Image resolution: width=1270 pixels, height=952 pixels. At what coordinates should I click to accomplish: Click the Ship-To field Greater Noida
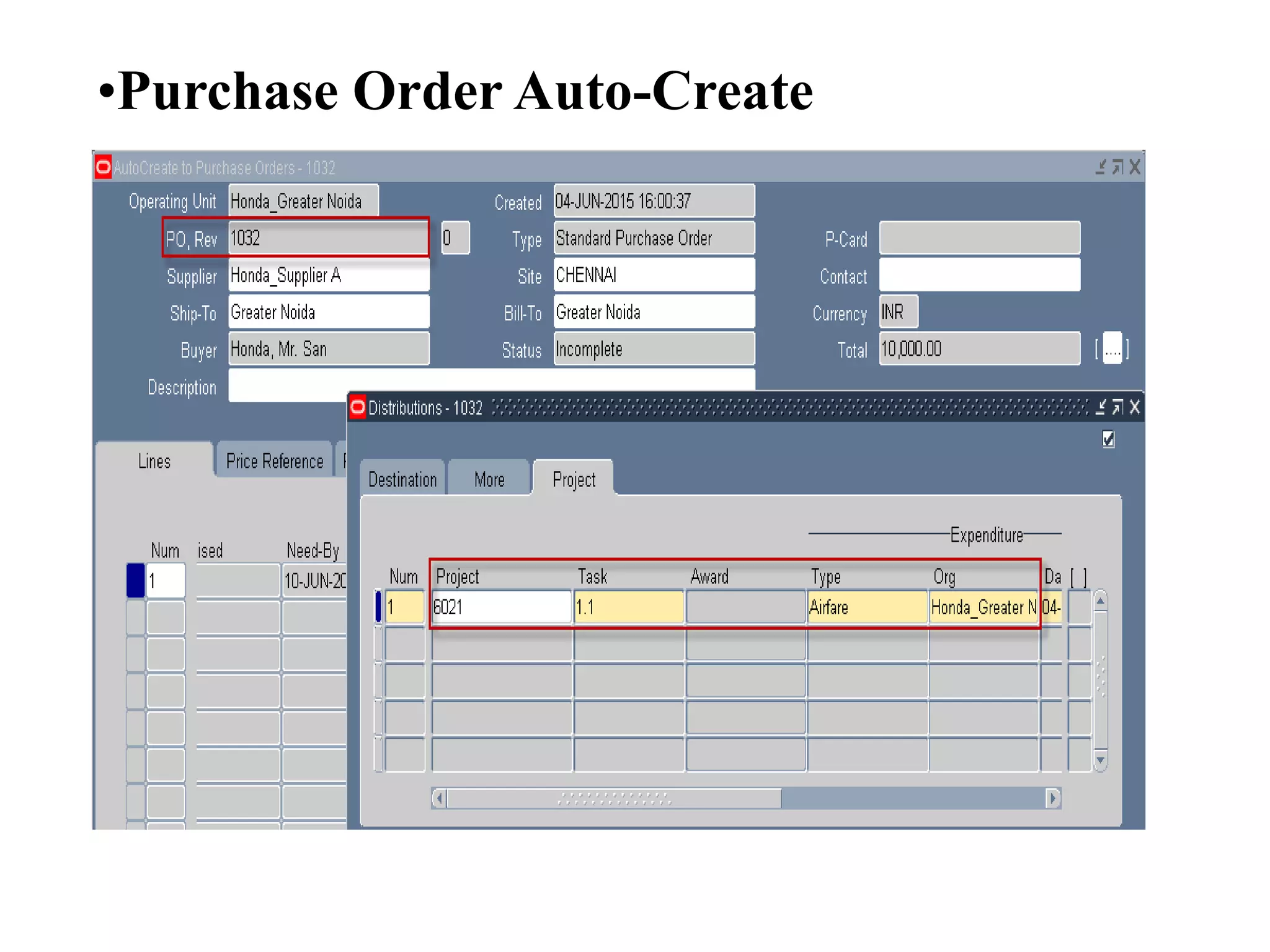[x=329, y=312]
